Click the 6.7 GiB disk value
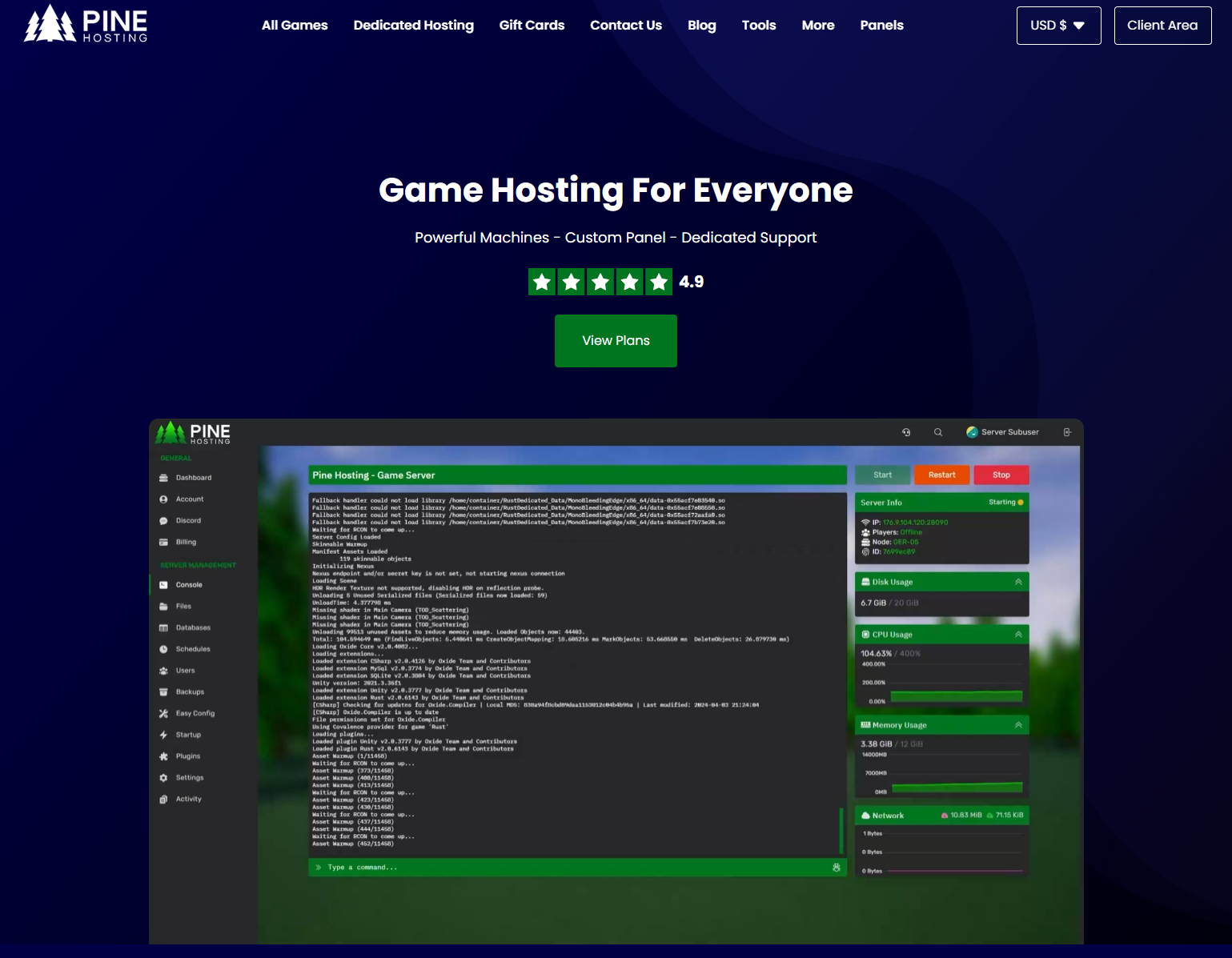The width and height of the screenshot is (1232, 958). click(x=873, y=603)
